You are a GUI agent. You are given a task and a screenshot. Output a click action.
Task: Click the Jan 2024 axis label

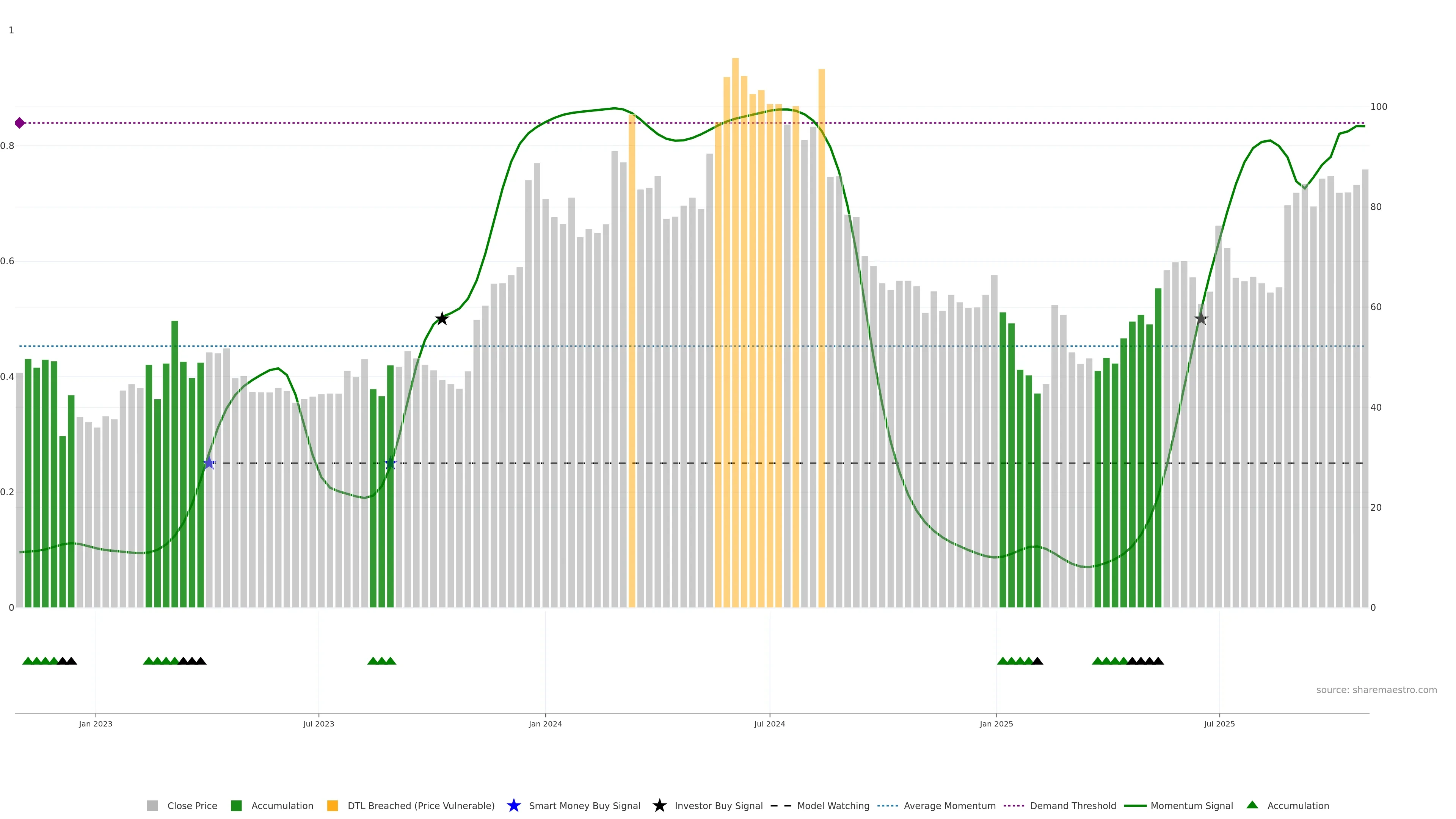coord(545,724)
